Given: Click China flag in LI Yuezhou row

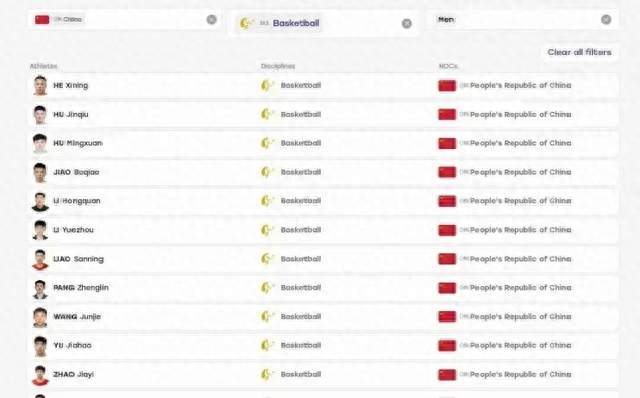Looking at the screenshot, I should click(447, 230).
